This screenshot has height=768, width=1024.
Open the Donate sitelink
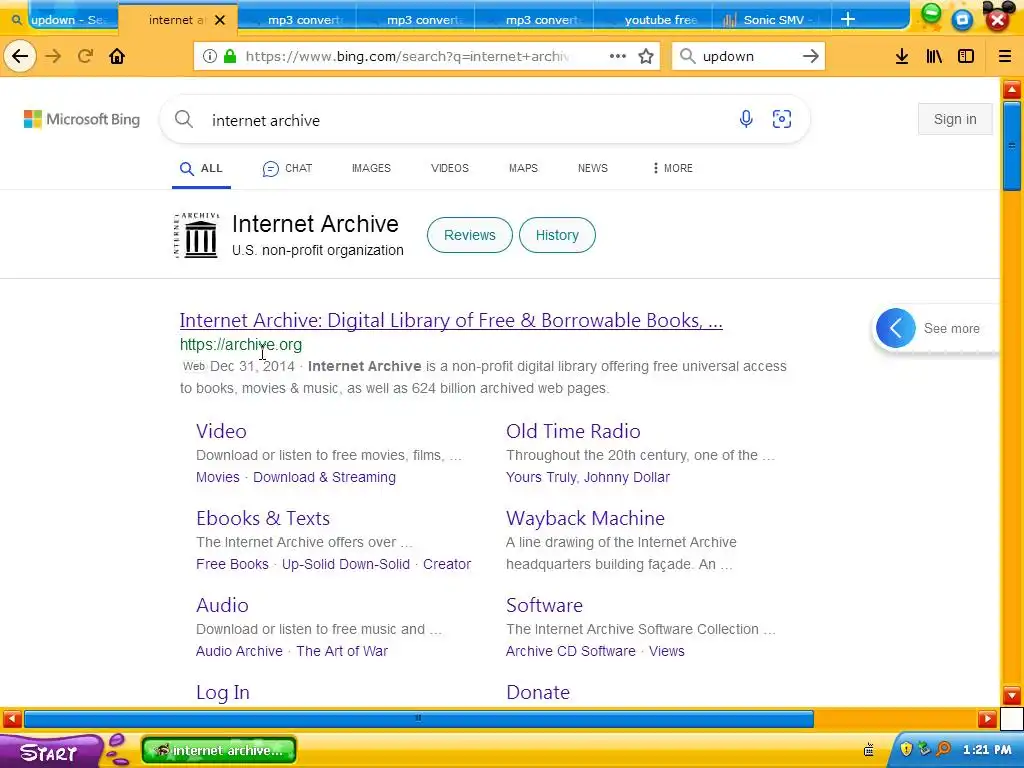point(537,692)
